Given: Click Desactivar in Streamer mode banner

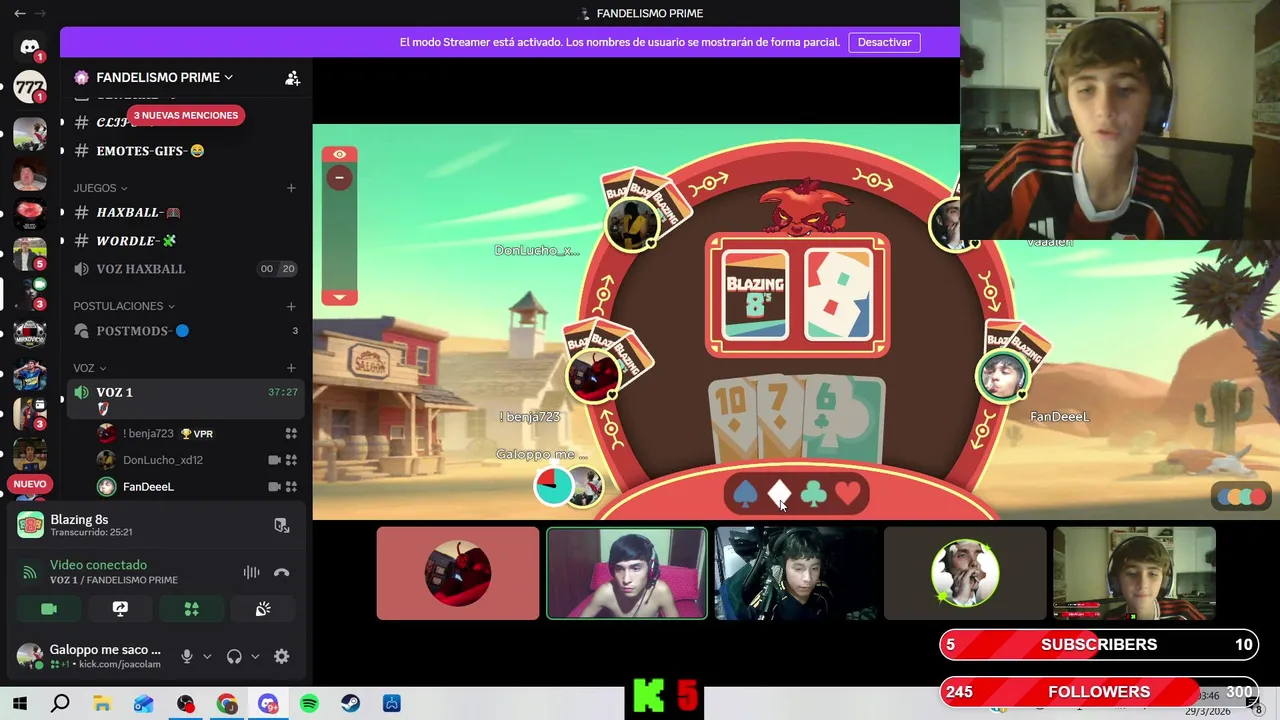Looking at the screenshot, I should [884, 42].
